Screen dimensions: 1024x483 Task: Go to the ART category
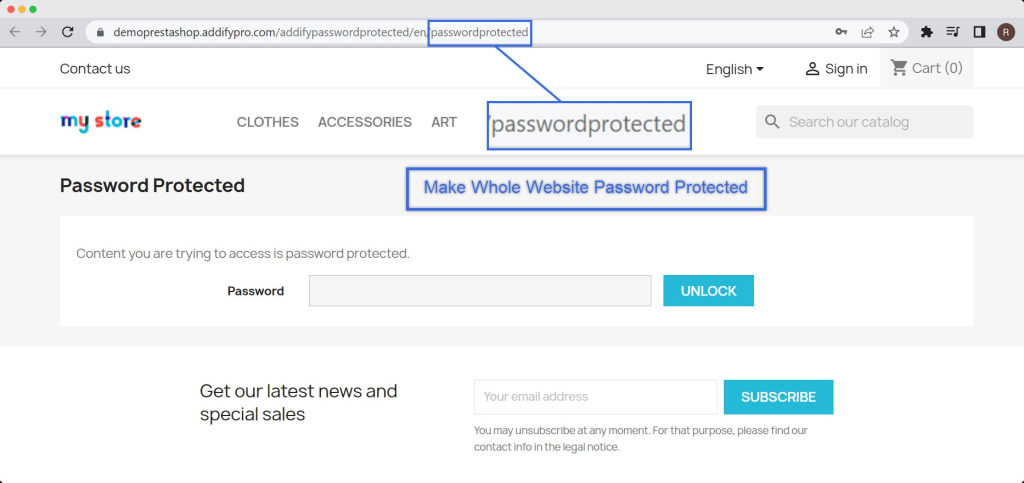pyautogui.click(x=444, y=122)
